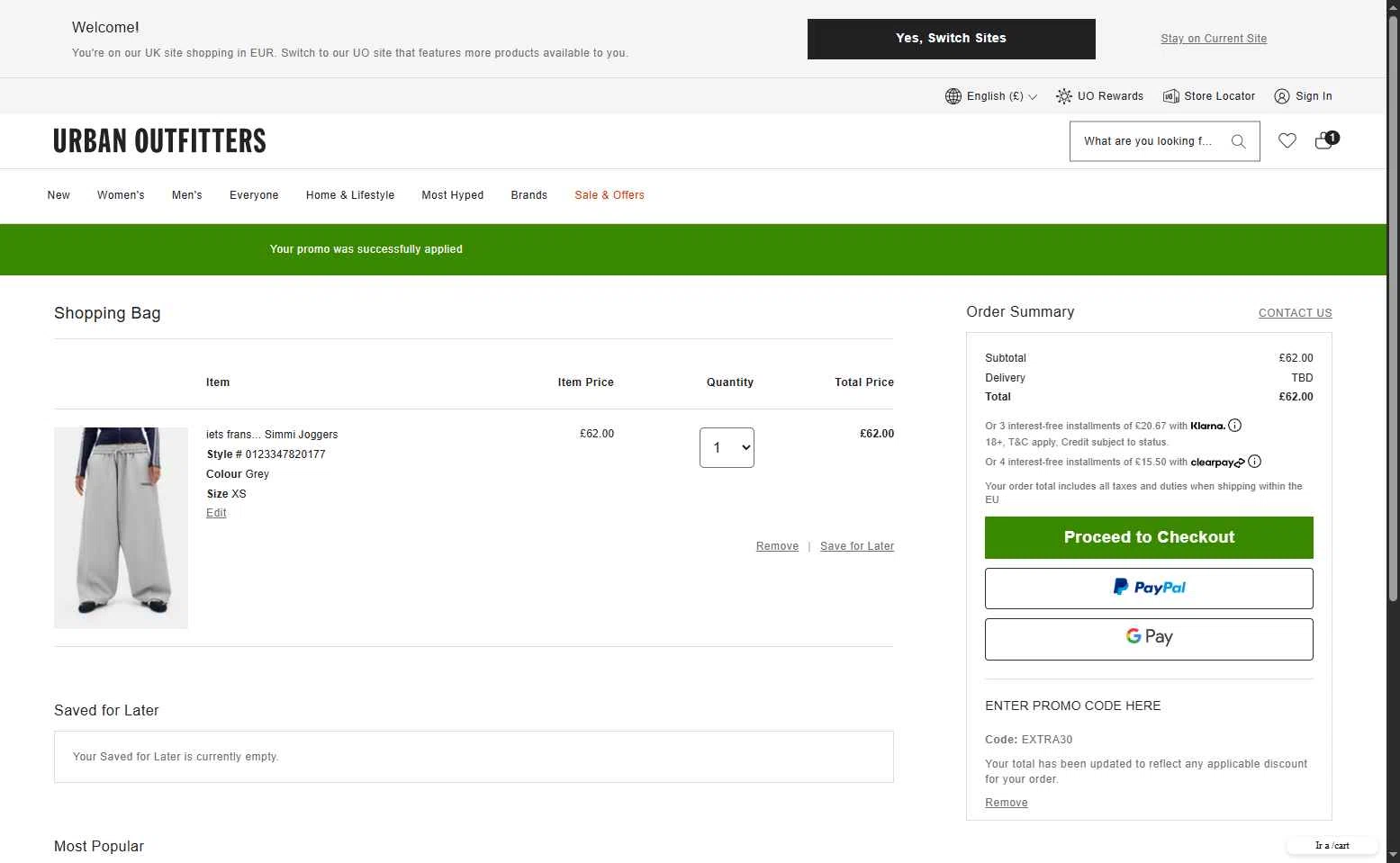Remove the EXTRA30 promo code

click(x=1007, y=803)
